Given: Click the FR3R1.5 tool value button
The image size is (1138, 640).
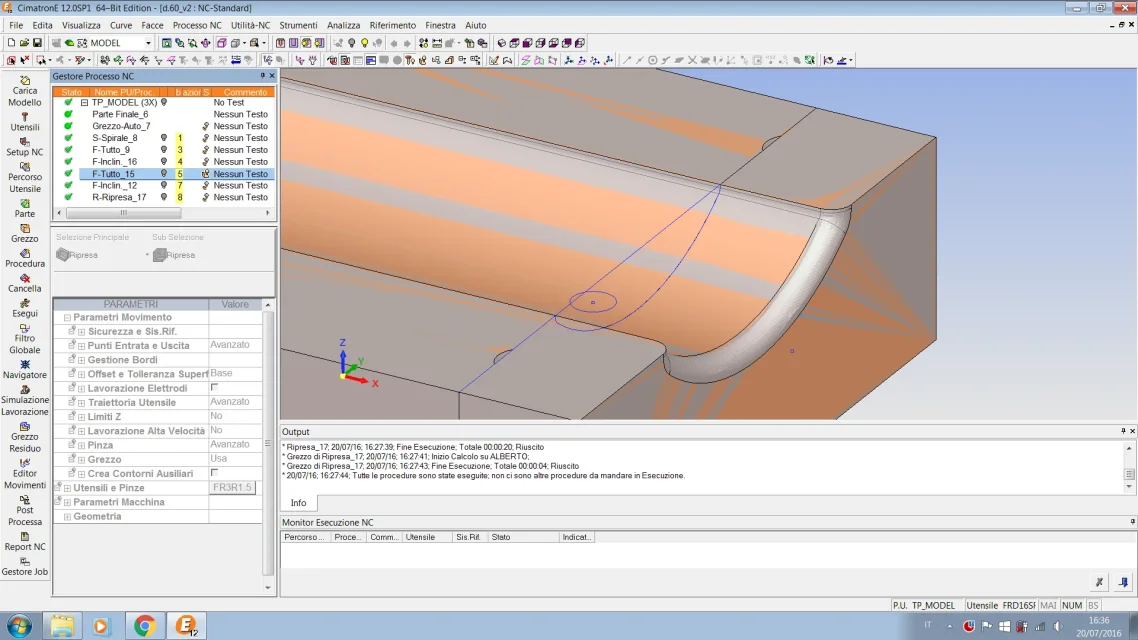Looking at the screenshot, I should pos(233,488).
